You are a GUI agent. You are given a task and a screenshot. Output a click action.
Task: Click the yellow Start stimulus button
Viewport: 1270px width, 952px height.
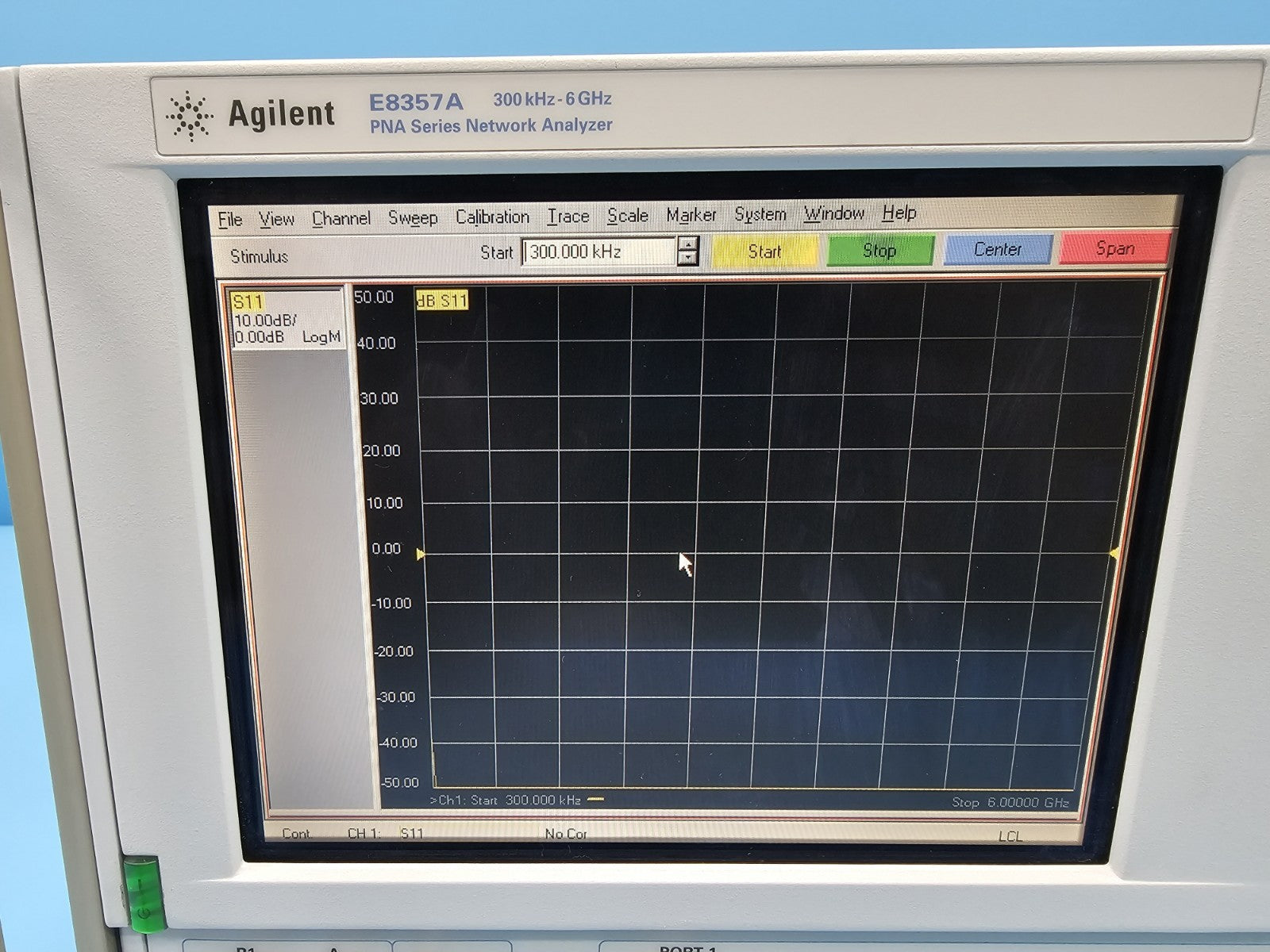(764, 251)
